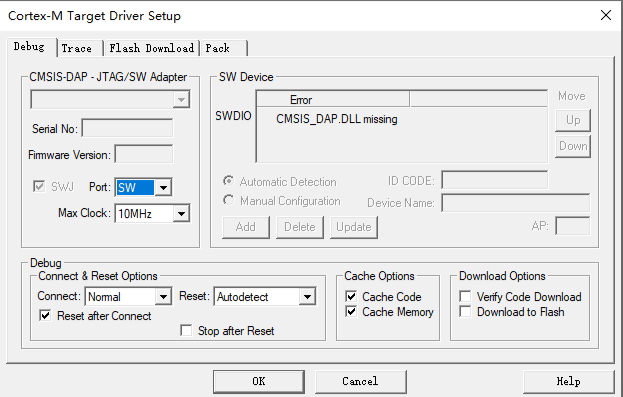The image size is (623, 397).
Task: Click the Delete device button
Action: pos(300,227)
